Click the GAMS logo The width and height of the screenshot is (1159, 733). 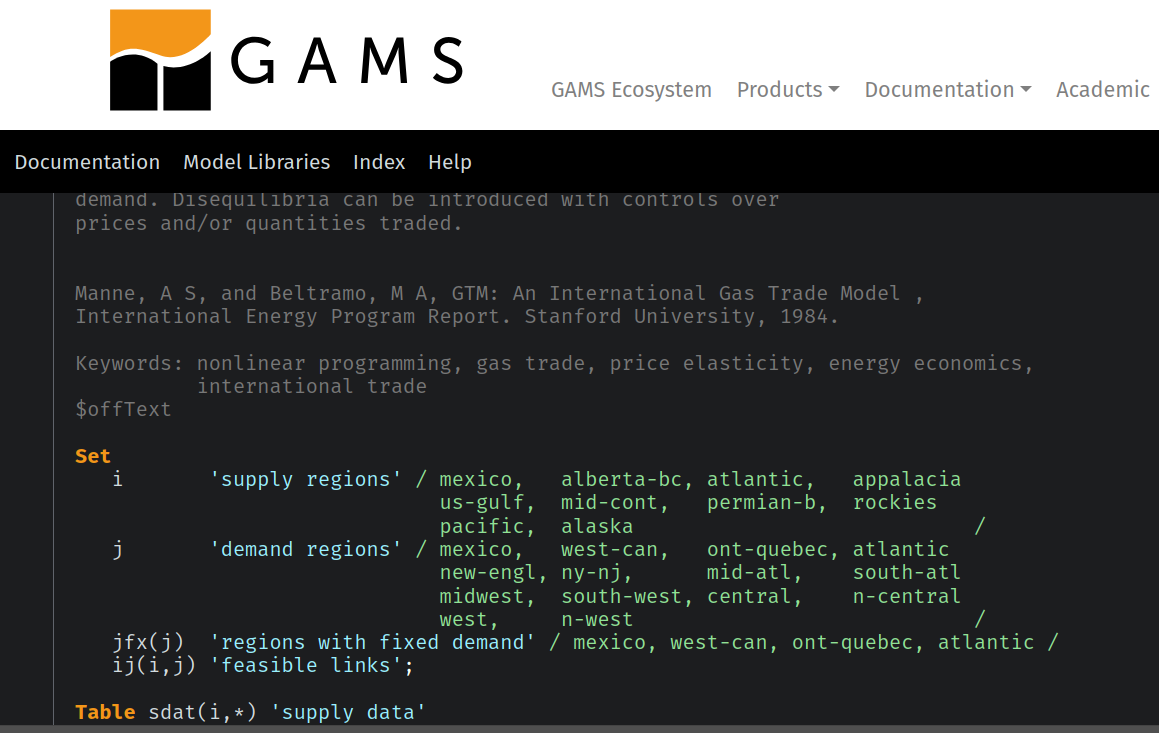point(287,60)
